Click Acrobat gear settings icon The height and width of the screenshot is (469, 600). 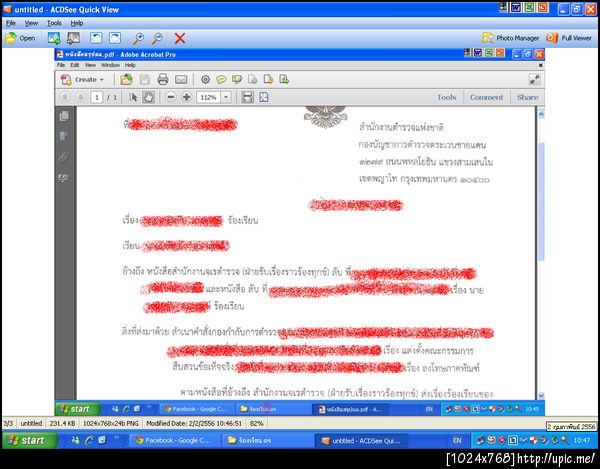(205, 80)
